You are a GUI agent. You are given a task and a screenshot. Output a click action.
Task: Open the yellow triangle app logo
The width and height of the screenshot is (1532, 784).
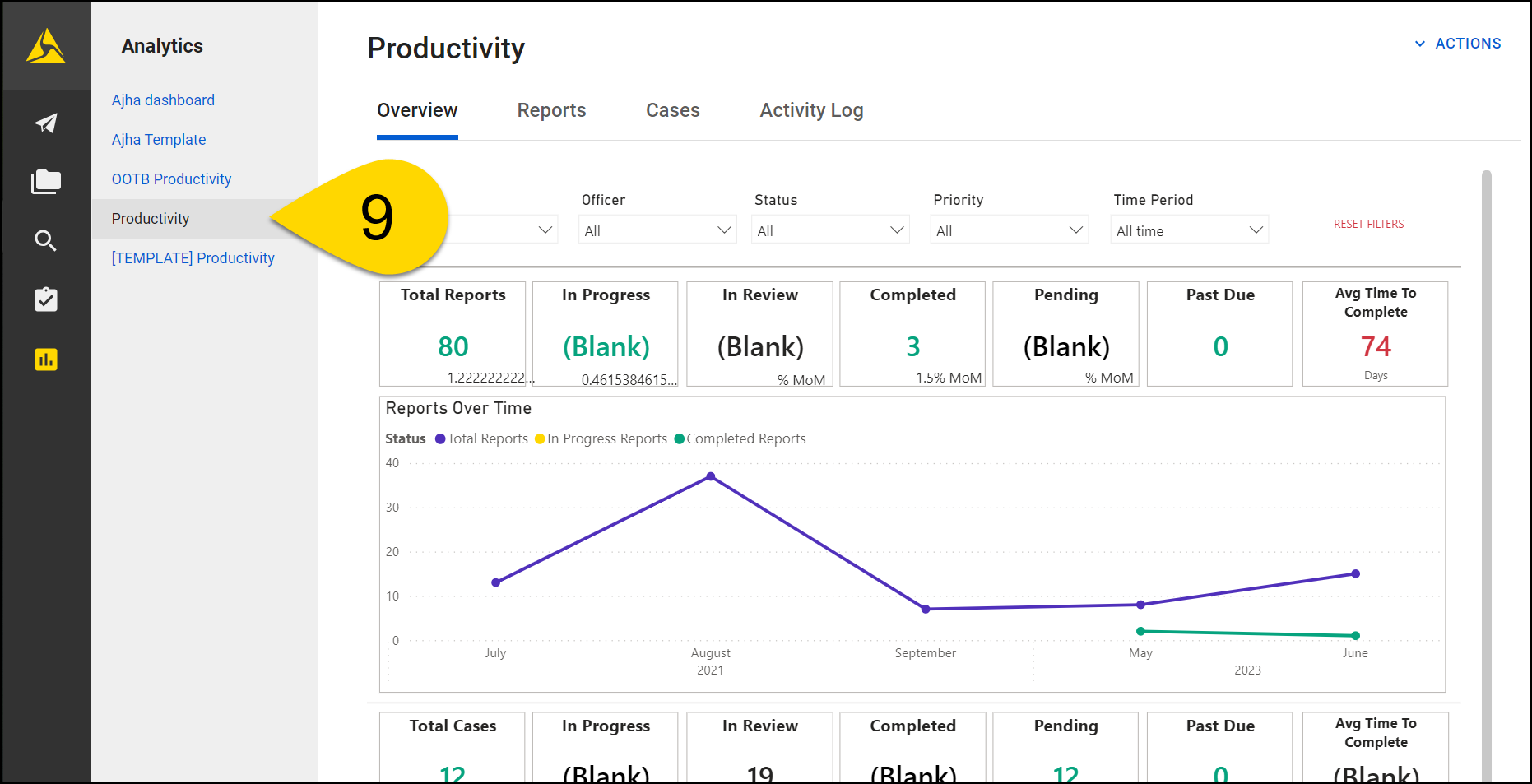[45, 46]
